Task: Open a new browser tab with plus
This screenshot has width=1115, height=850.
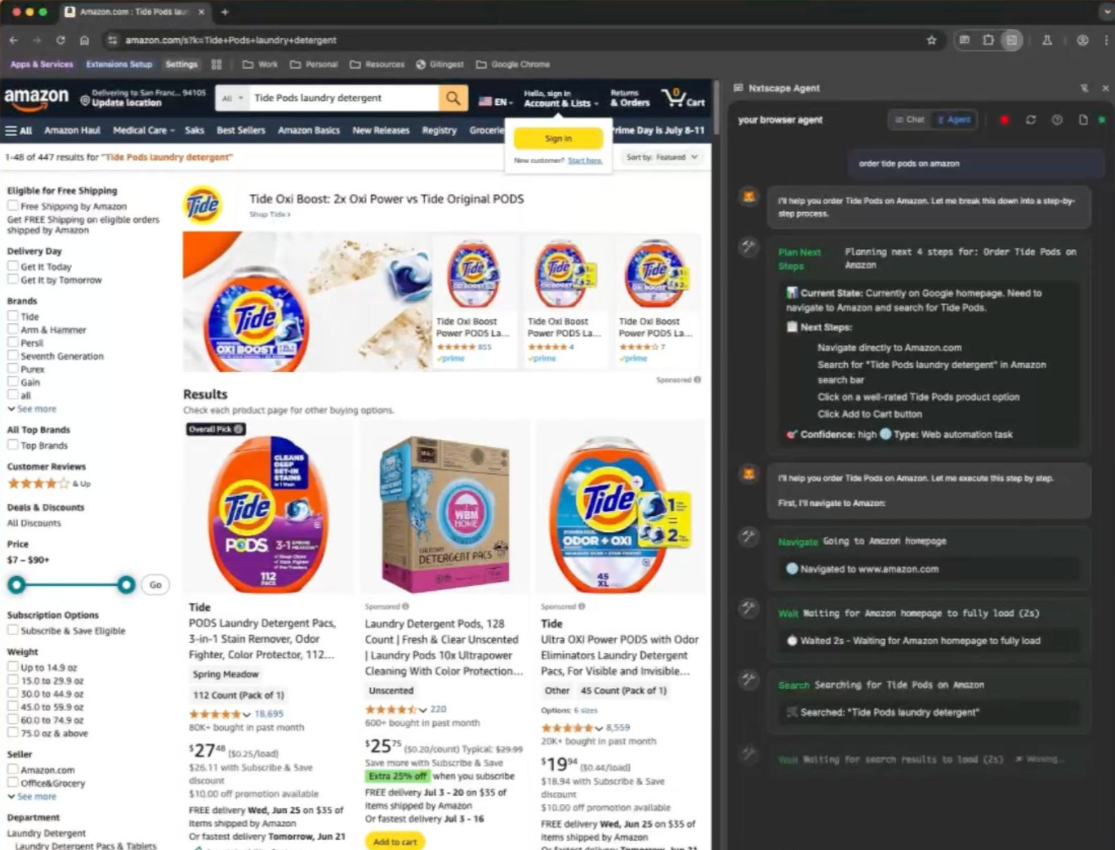Action: tap(225, 12)
